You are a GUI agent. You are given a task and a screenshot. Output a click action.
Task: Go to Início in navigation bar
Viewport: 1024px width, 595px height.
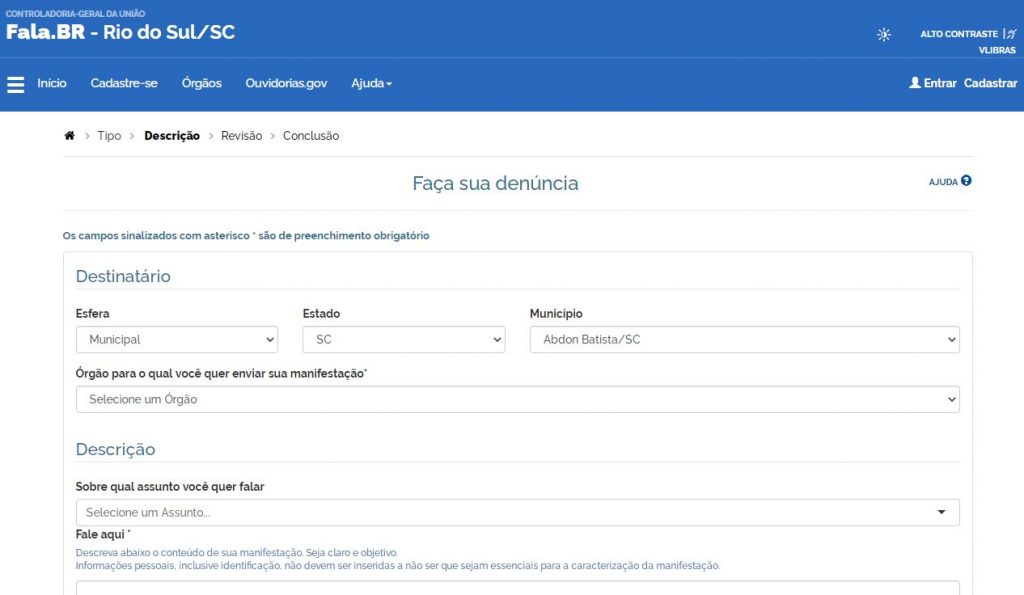pyautogui.click(x=52, y=84)
